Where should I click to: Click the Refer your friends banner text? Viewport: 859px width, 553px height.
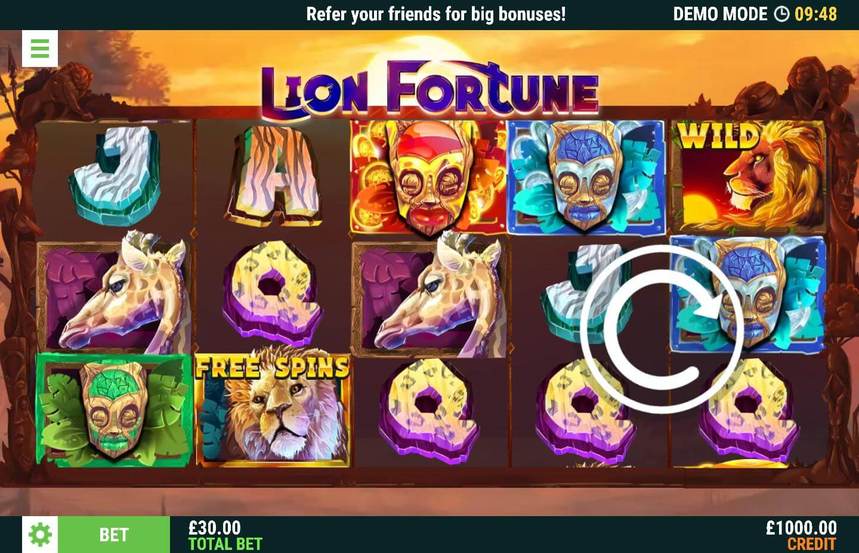(436, 14)
